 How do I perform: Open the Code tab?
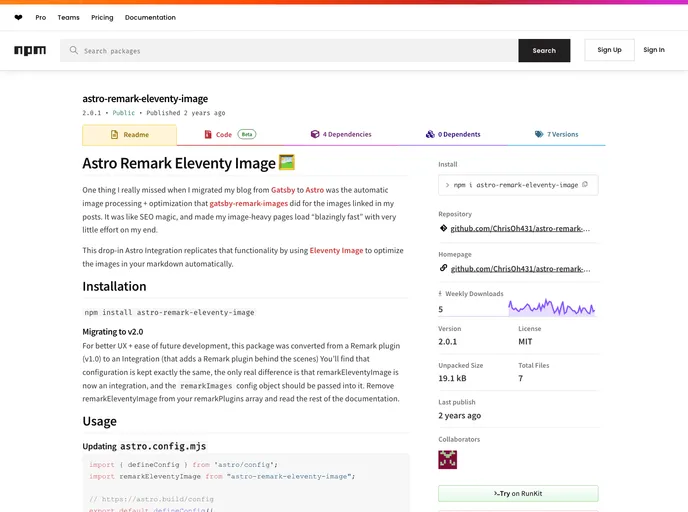(230, 135)
